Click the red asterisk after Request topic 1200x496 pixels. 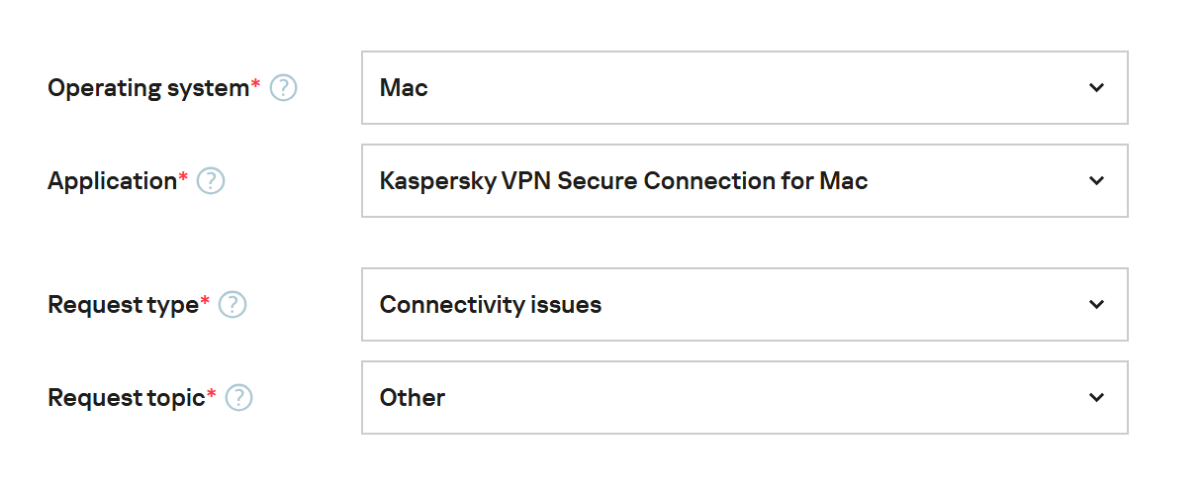point(211,395)
